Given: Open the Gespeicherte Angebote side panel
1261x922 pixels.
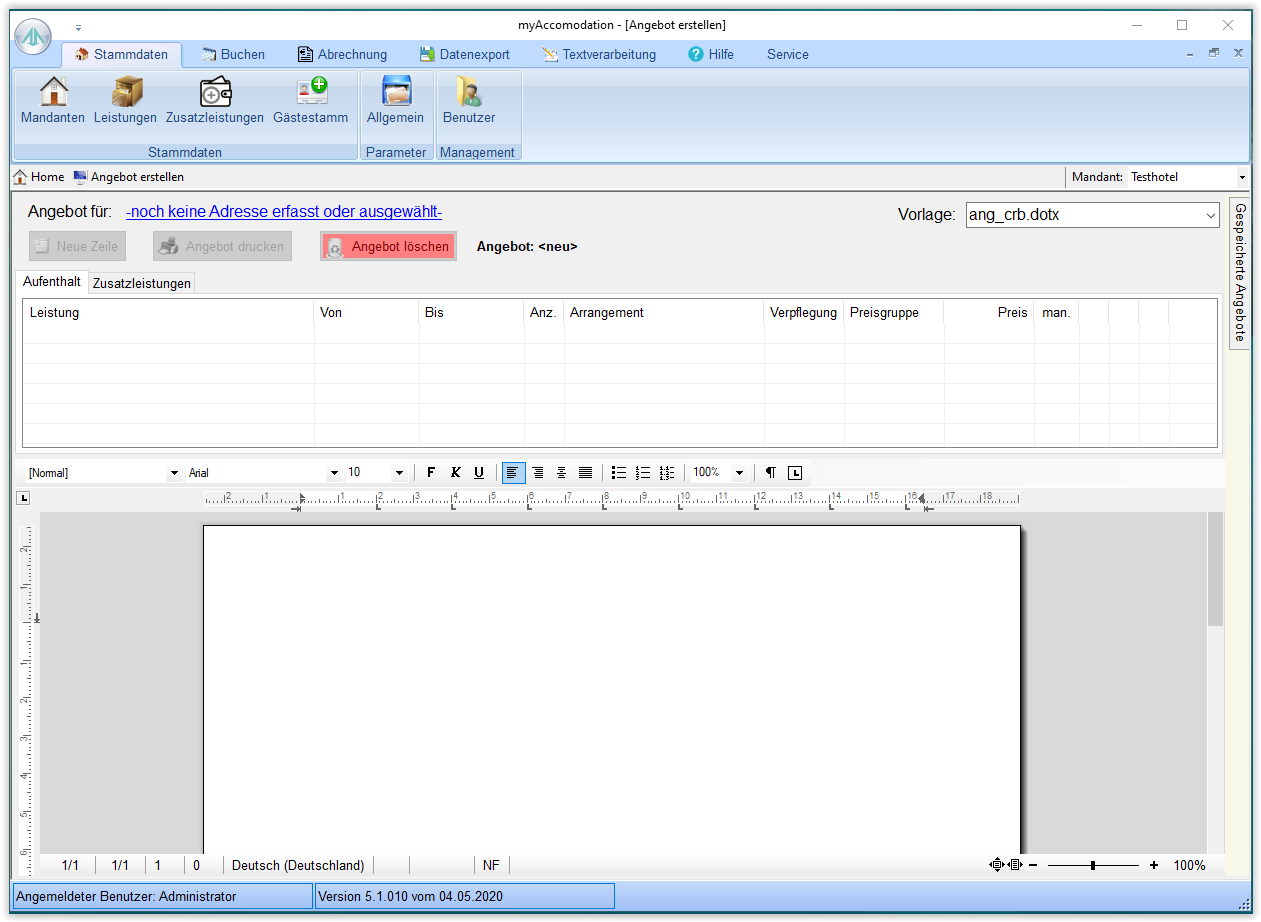Looking at the screenshot, I should 1240,273.
